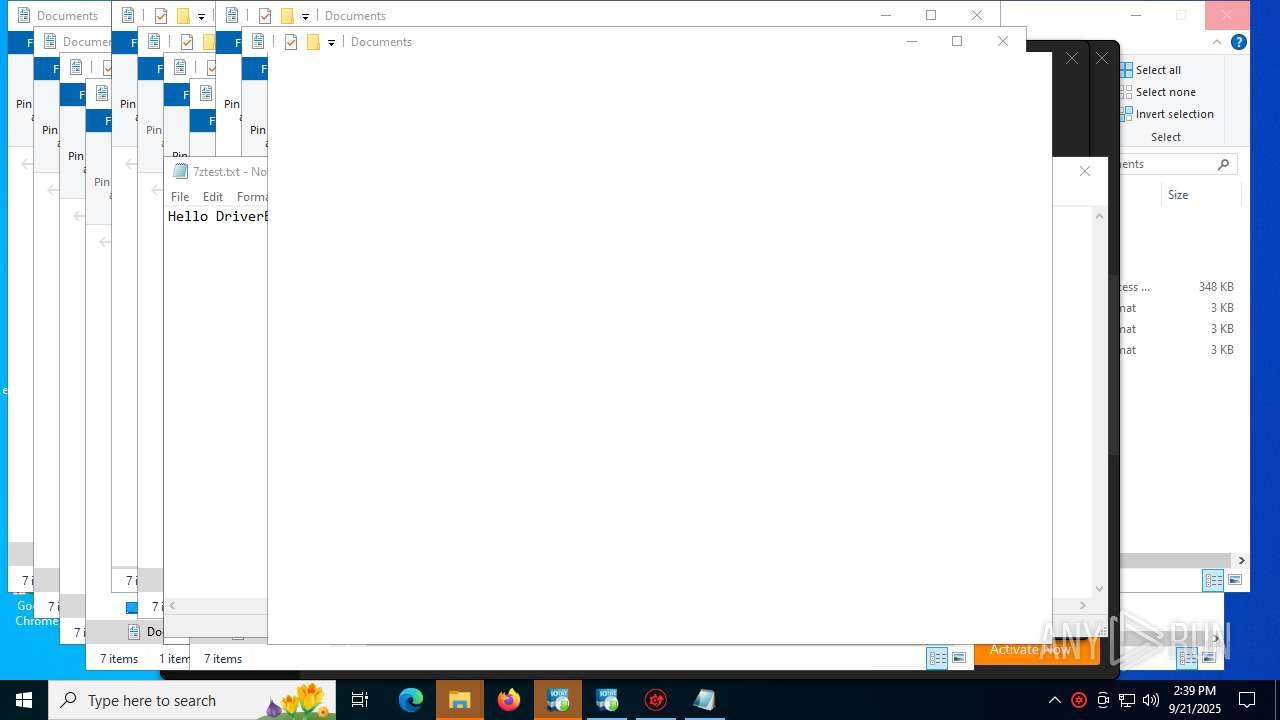Open the Windows Start menu
Screen dimensions: 1280x720
coord(24,700)
